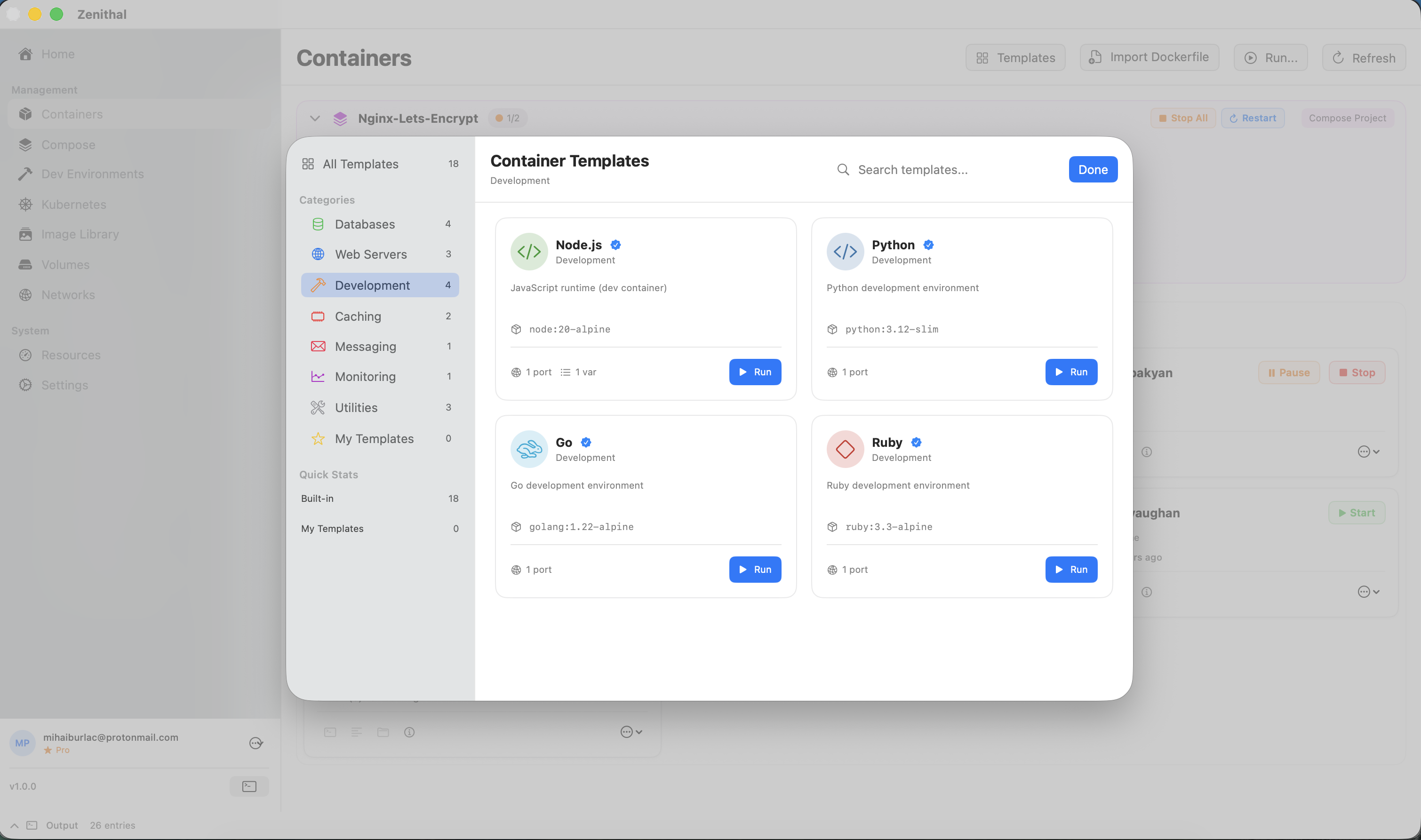Open the account options arrow near mihaiburlac

pyautogui.click(x=256, y=743)
